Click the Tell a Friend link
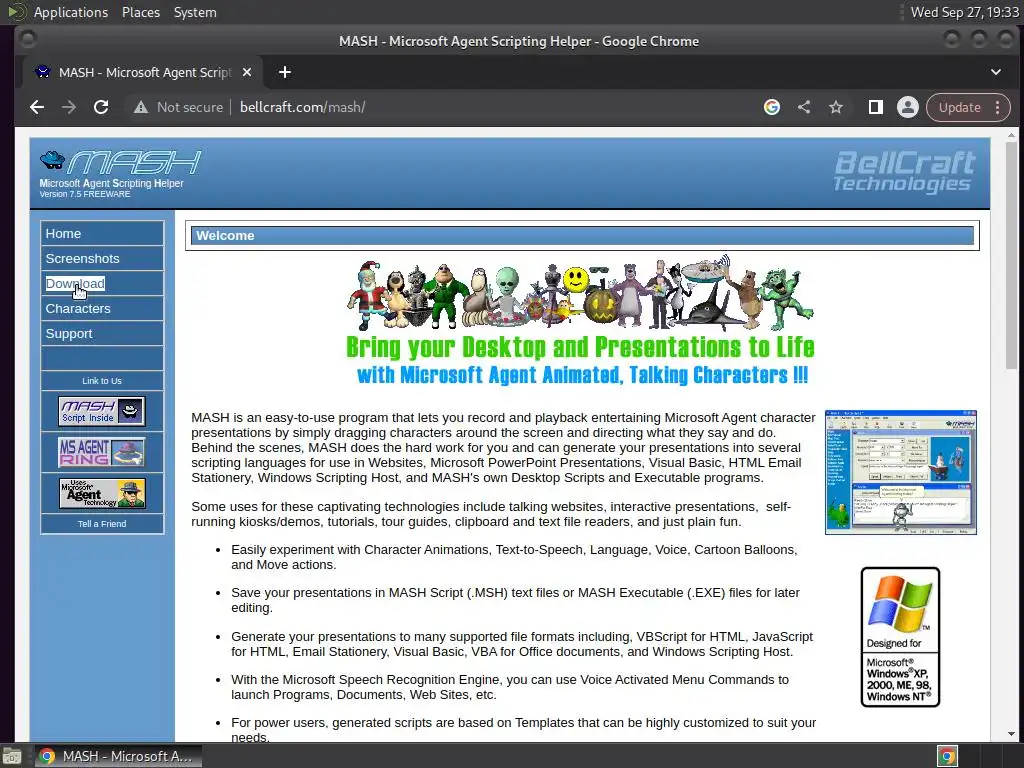 (102, 524)
